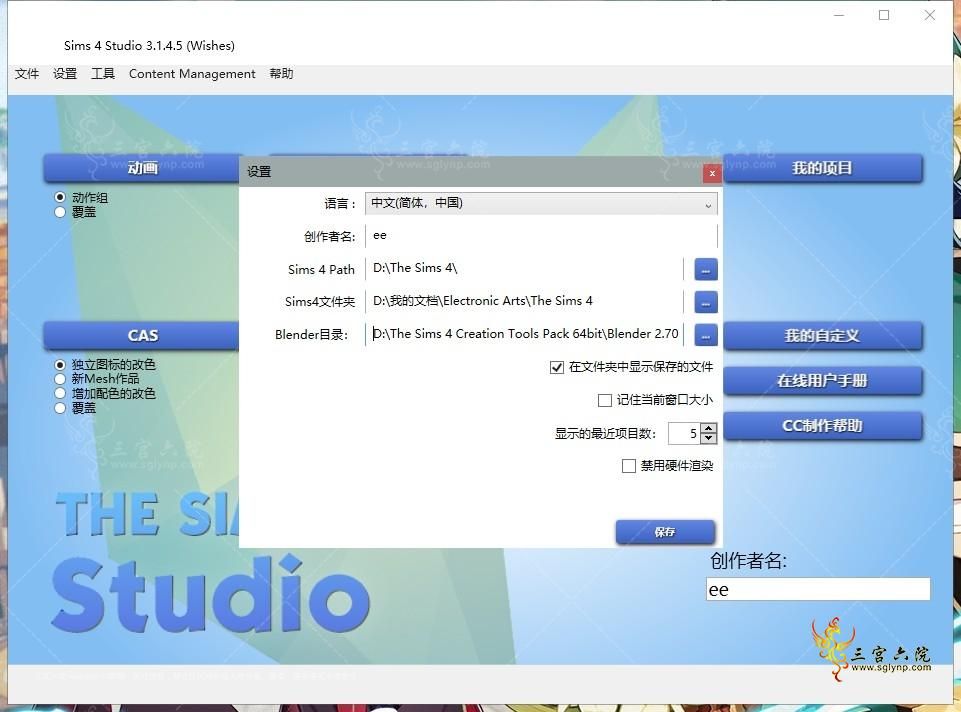Image resolution: width=961 pixels, height=712 pixels.
Task: Close the 设置 dialog with red X
Action: point(712,173)
